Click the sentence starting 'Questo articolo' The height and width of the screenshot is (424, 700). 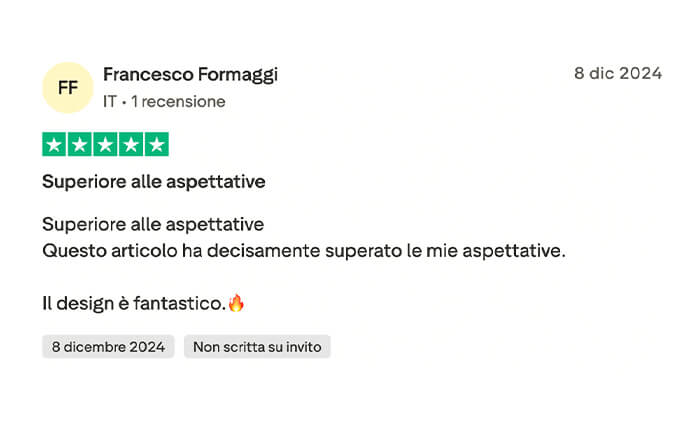coord(304,250)
